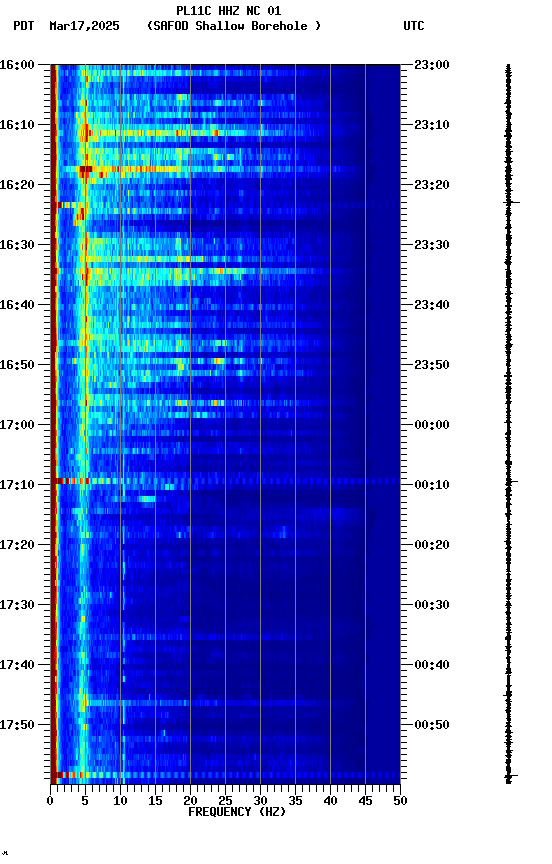Select the date label Mar17,2025
The width and height of the screenshot is (552, 864).
click(x=84, y=26)
